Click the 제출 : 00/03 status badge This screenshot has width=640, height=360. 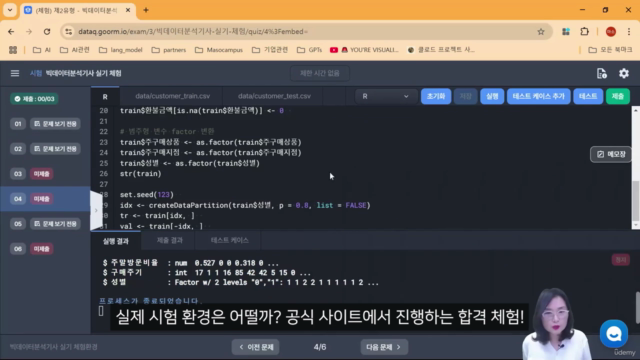click(x=34, y=99)
